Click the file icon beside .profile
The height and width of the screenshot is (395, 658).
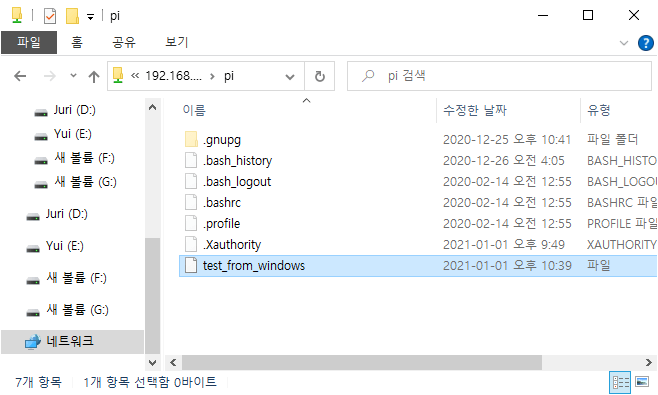[191, 223]
